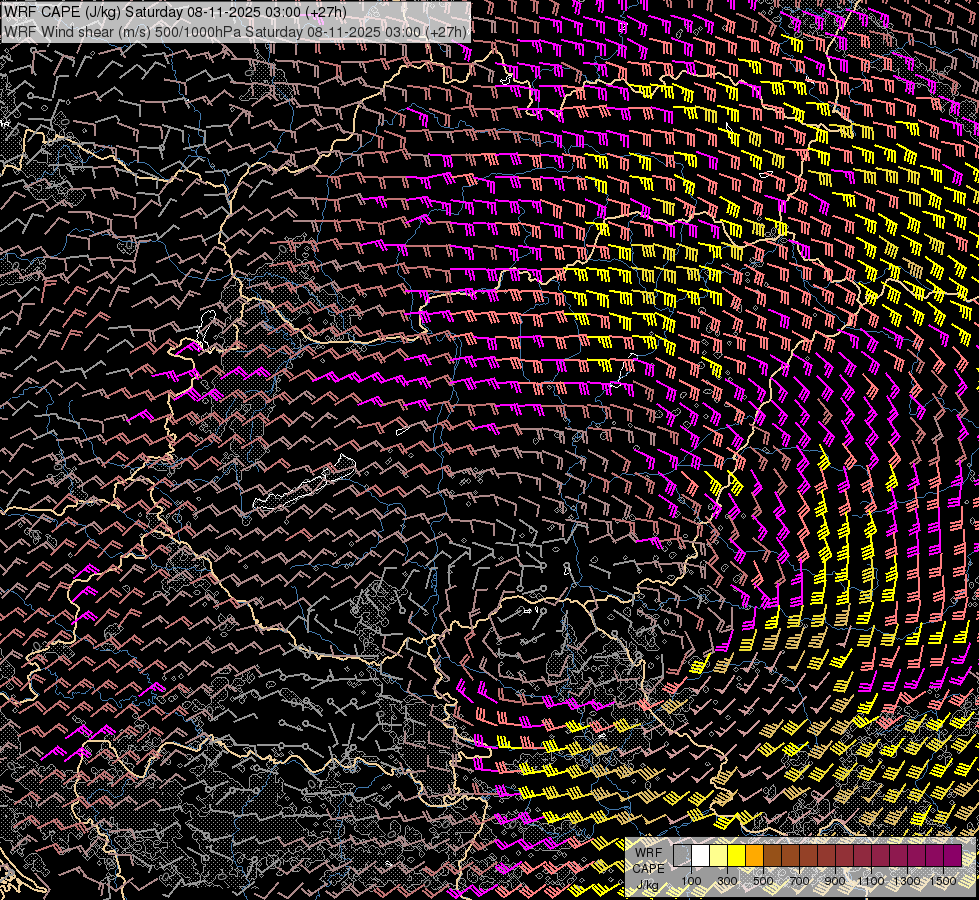Click the CAPE word in the legend box
The image size is (979, 900).
[x=648, y=868]
